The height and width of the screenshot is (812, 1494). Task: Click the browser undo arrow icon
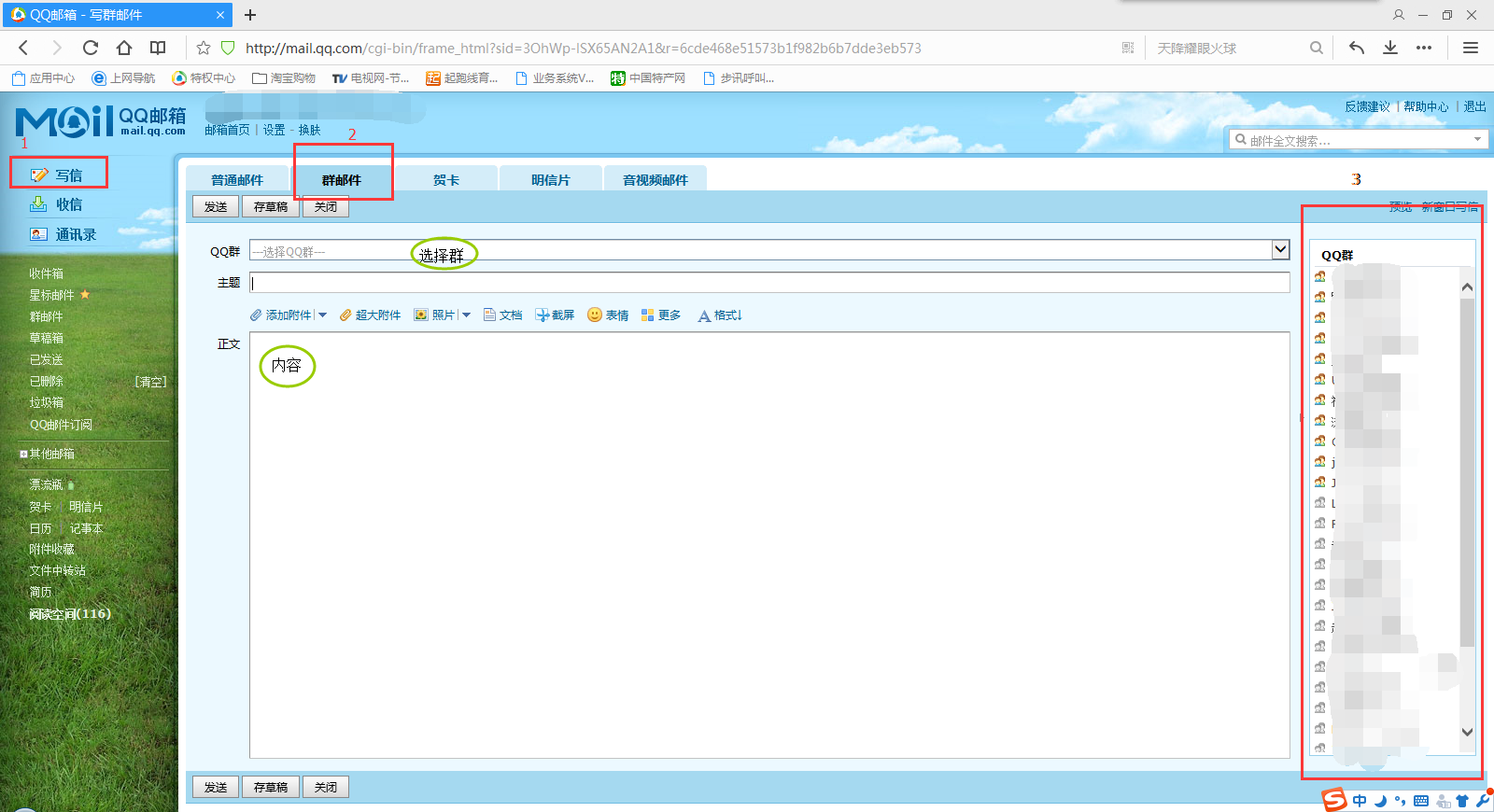click(1357, 48)
